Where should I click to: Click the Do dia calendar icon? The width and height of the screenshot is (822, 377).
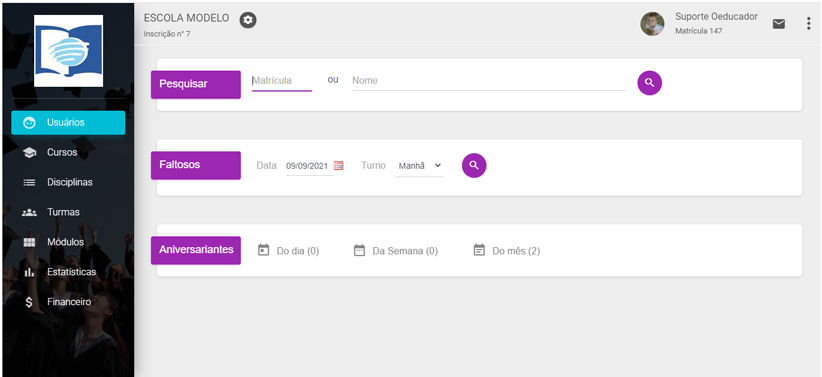263,250
